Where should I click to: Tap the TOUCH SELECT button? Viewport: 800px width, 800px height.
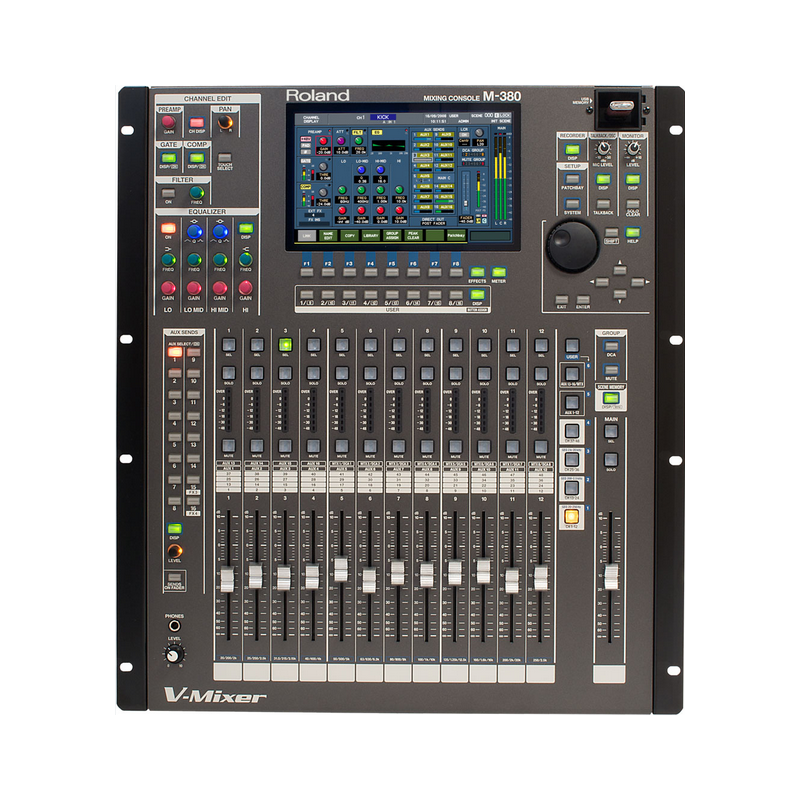[x=224, y=158]
